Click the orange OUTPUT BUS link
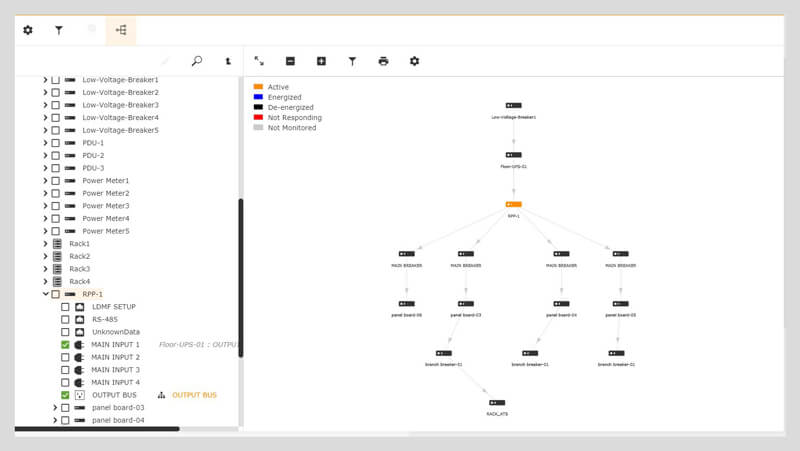 click(x=194, y=395)
